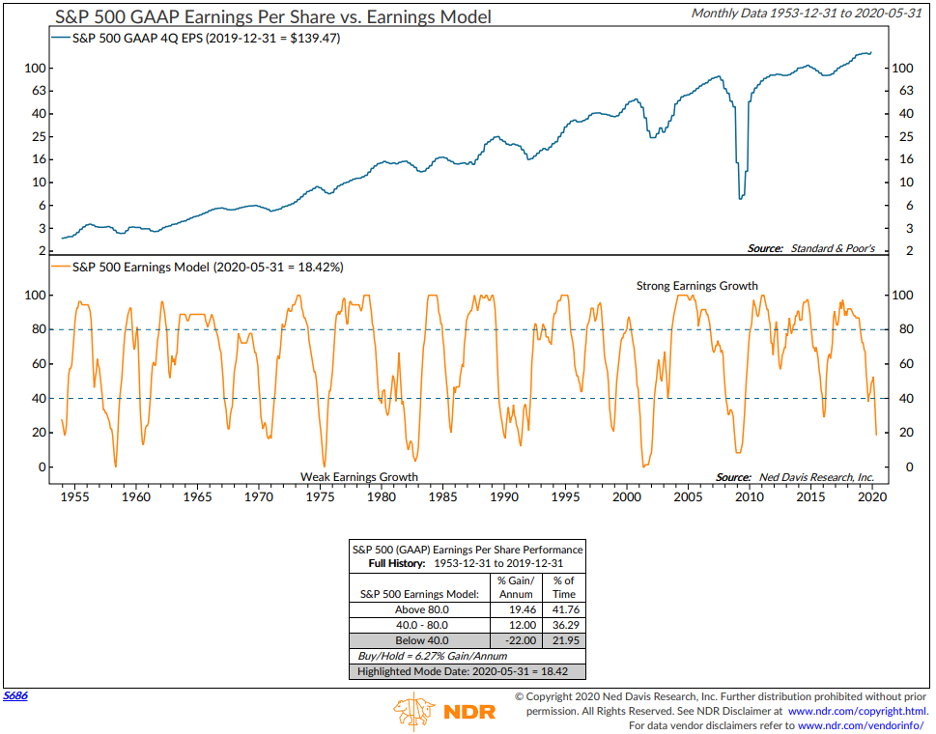Select the chart title S&P 500 GAAP Earnings Per Share
The height and width of the screenshot is (734, 936).
point(273,16)
